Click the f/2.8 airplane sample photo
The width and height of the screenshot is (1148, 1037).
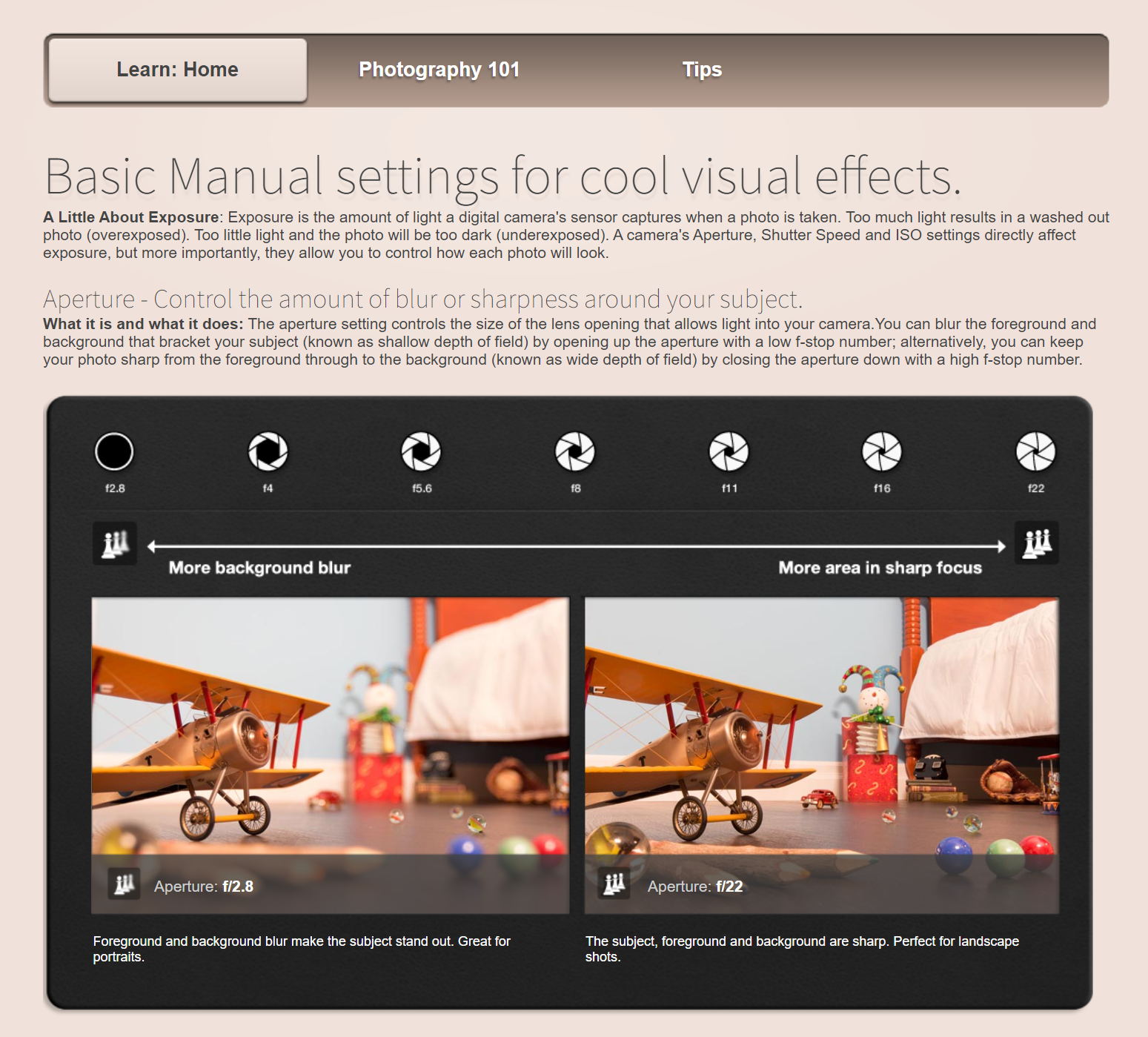[330, 726]
